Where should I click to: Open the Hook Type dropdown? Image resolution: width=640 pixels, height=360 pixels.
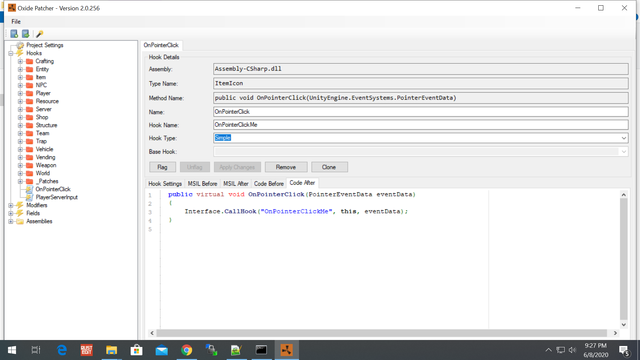pyautogui.click(x=623, y=138)
